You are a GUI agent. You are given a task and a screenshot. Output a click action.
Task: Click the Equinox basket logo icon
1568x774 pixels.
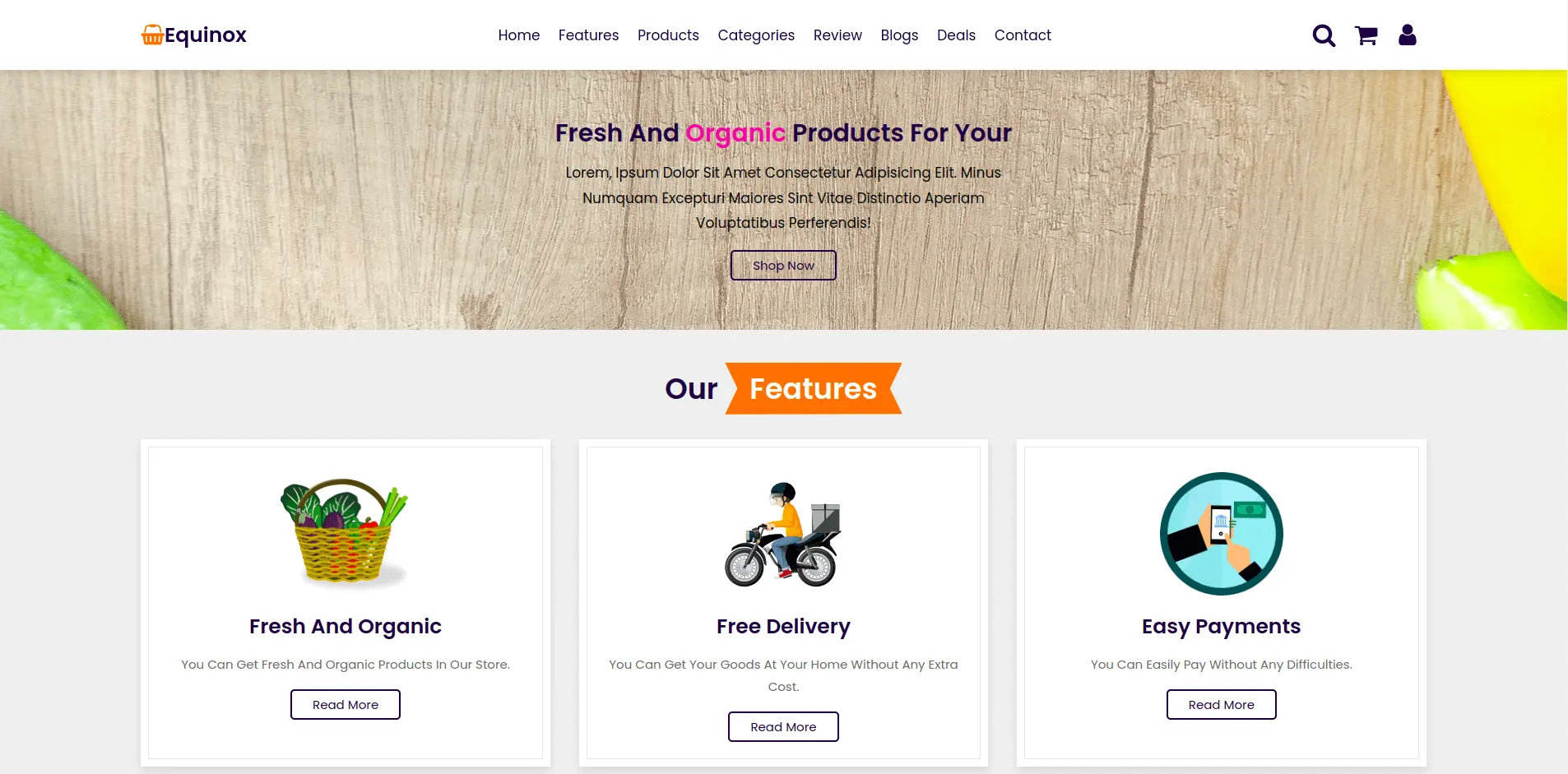point(152,35)
